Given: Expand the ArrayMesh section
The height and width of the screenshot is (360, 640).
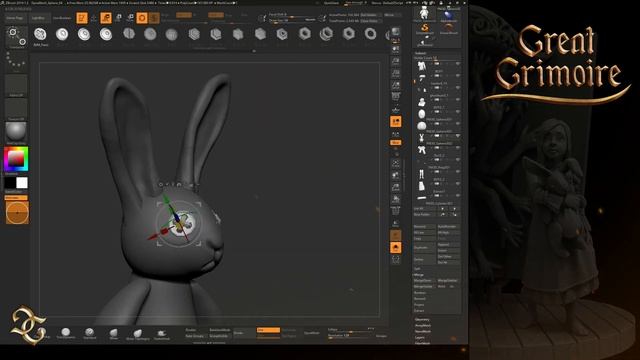Looking at the screenshot, I should (x=422, y=326).
